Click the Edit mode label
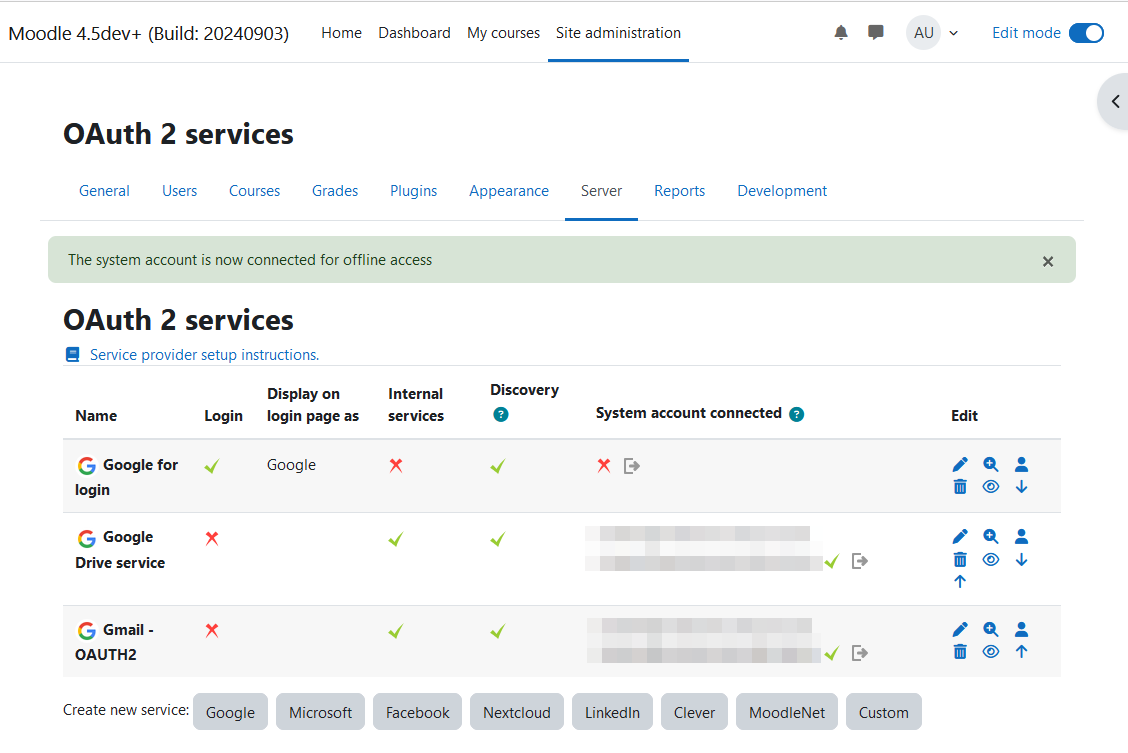 click(x=1026, y=33)
